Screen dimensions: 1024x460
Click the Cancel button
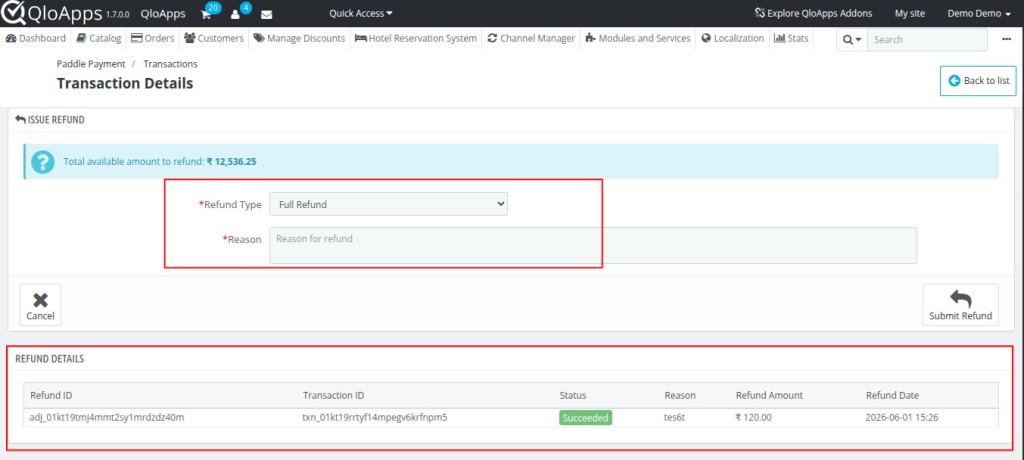(40, 305)
